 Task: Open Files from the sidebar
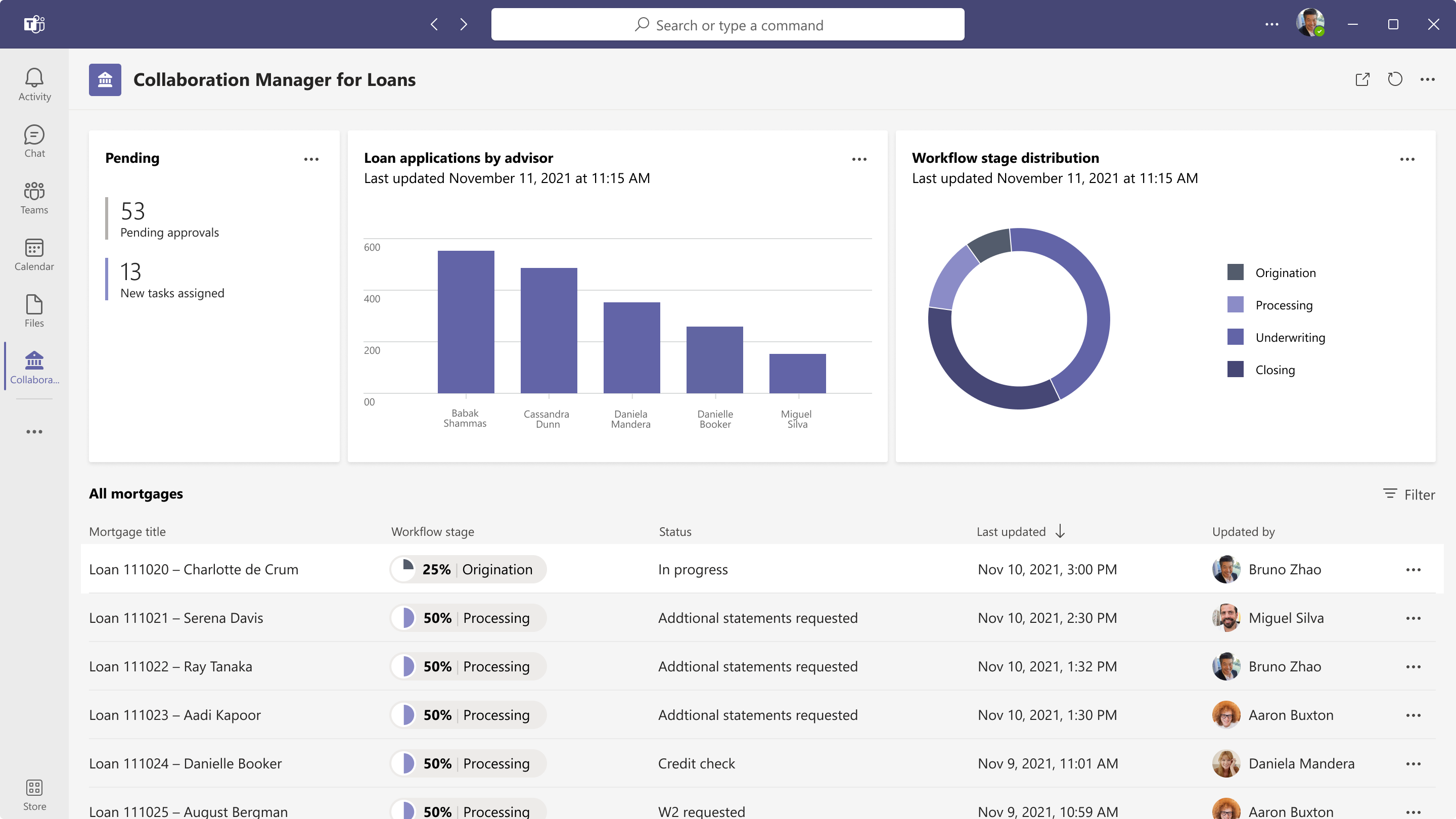(34, 310)
